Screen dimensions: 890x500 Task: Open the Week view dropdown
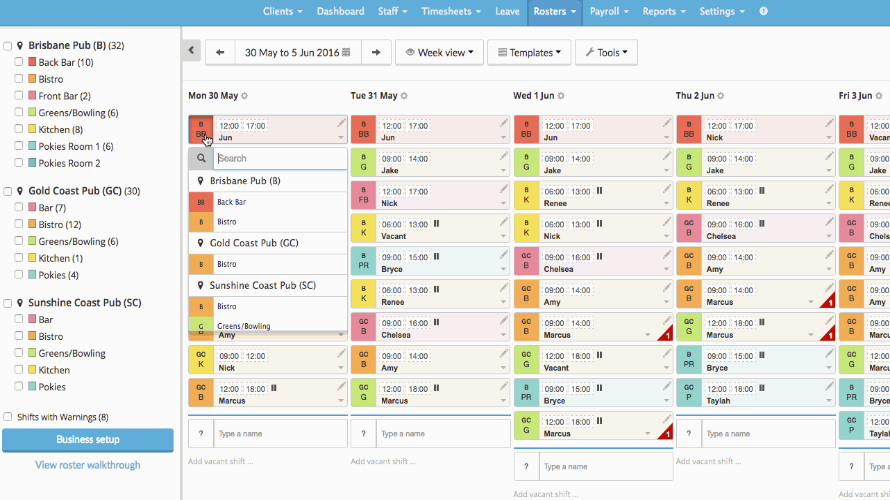(439, 52)
